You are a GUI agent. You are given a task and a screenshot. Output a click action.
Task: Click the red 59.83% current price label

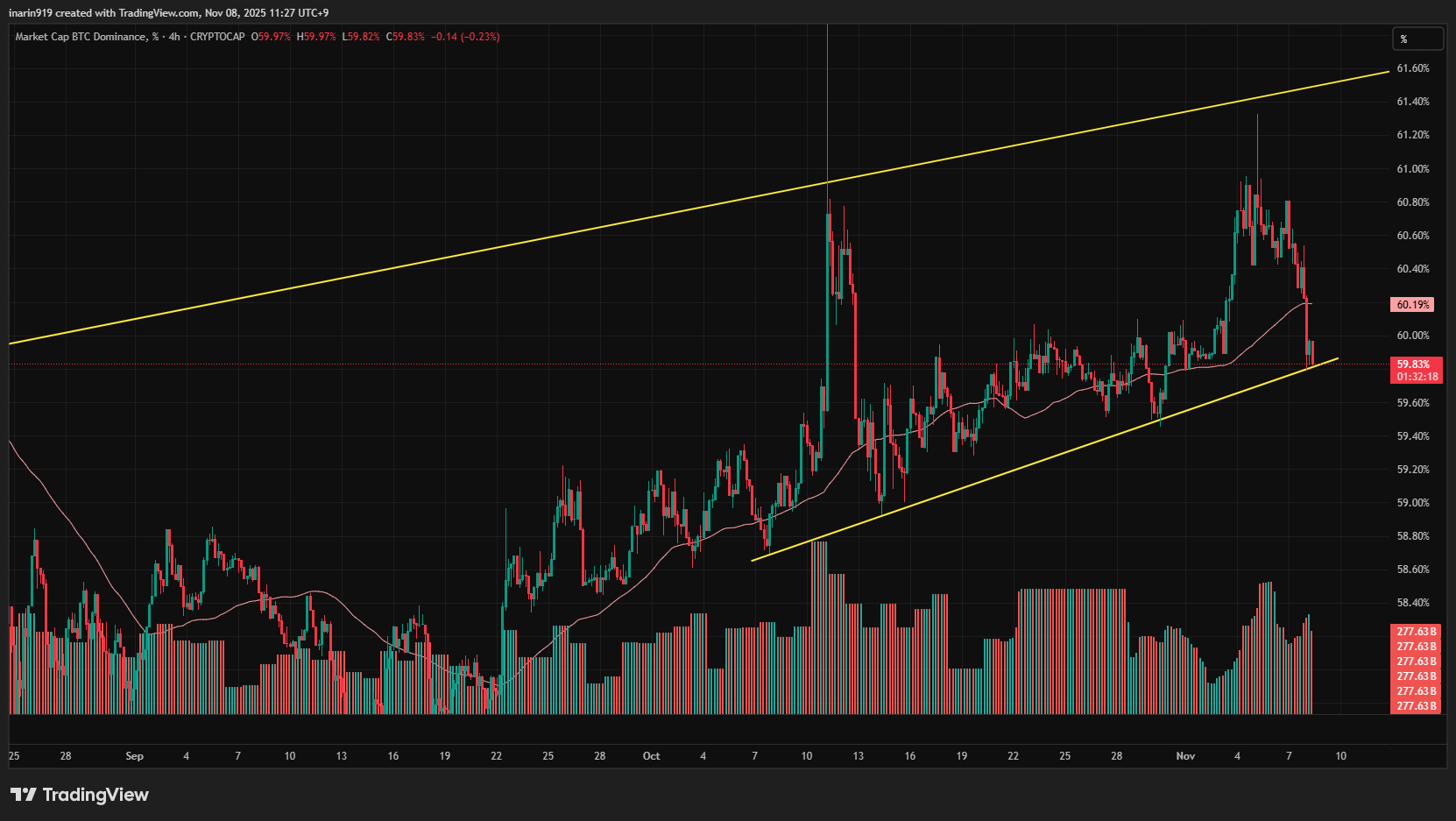[1413, 364]
